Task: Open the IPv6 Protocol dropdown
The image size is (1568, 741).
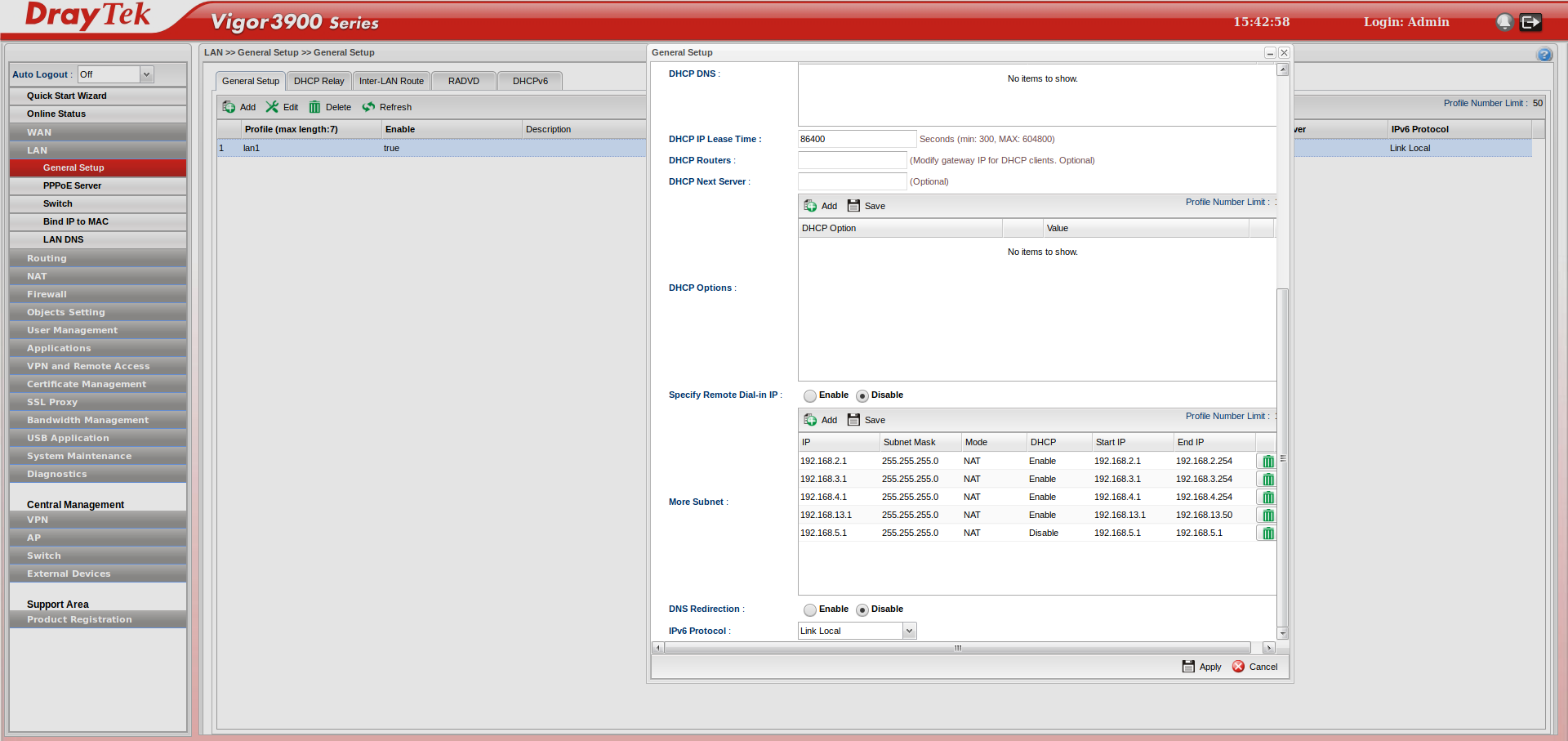Action: (909, 631)
